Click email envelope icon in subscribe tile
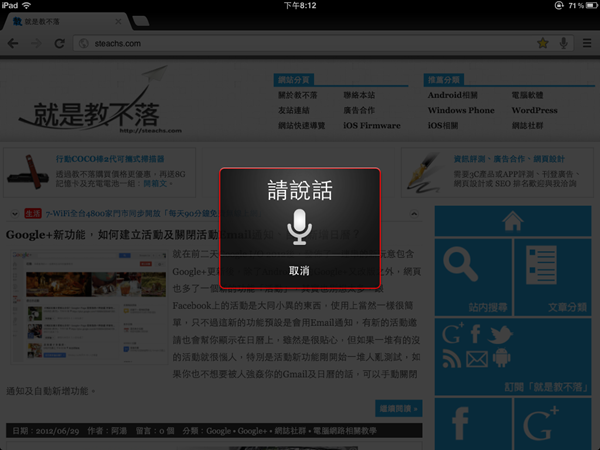This screenshot has height=450, width=600. click(477, 359)
